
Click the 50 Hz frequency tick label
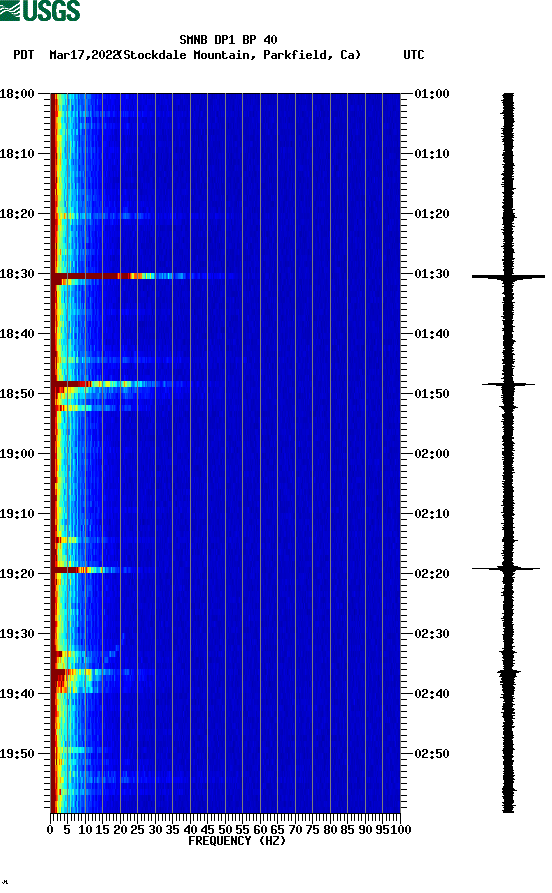pos(225,830)
